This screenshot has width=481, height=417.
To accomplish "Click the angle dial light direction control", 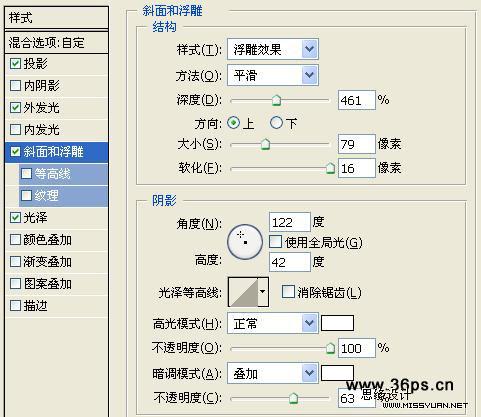I will (245, 242).
